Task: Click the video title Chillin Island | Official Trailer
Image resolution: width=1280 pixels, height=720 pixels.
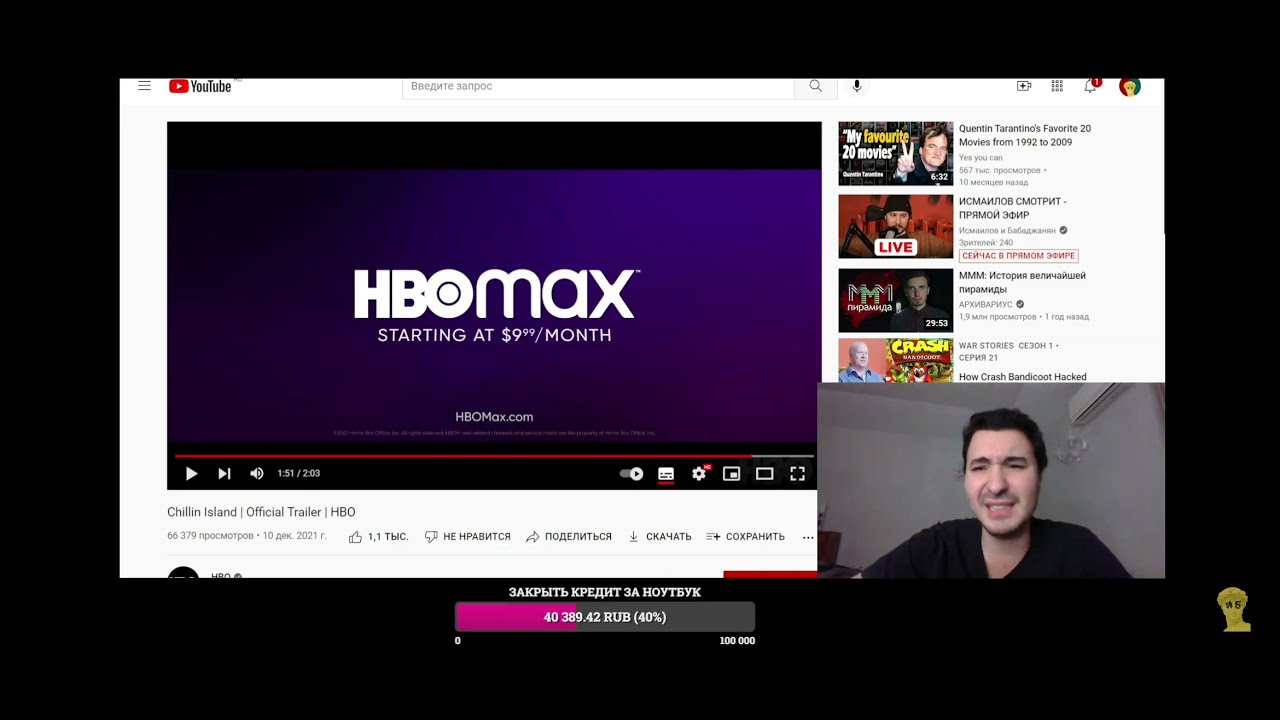Action: coord(261,512)
